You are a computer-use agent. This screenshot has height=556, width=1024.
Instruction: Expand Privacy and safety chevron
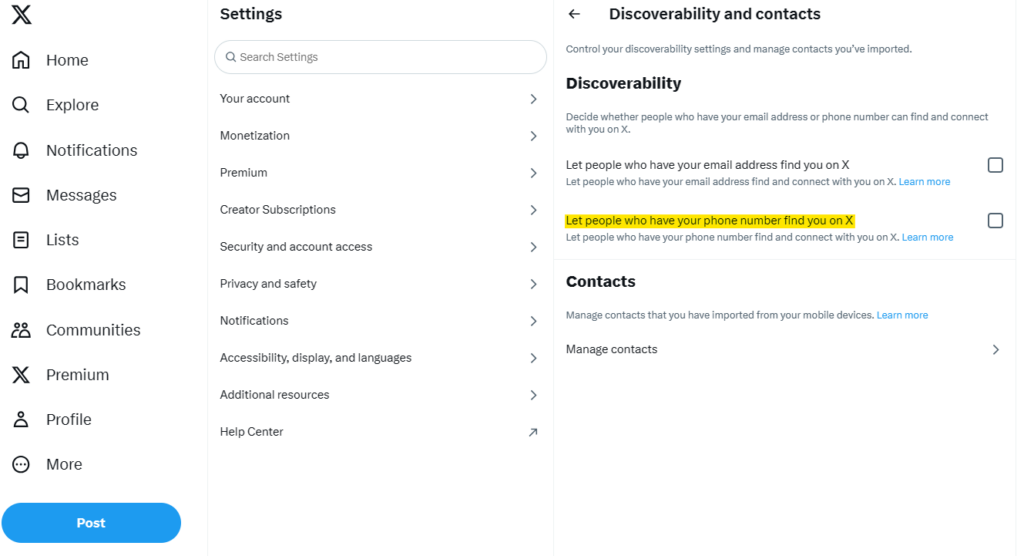tap(533, 284)
